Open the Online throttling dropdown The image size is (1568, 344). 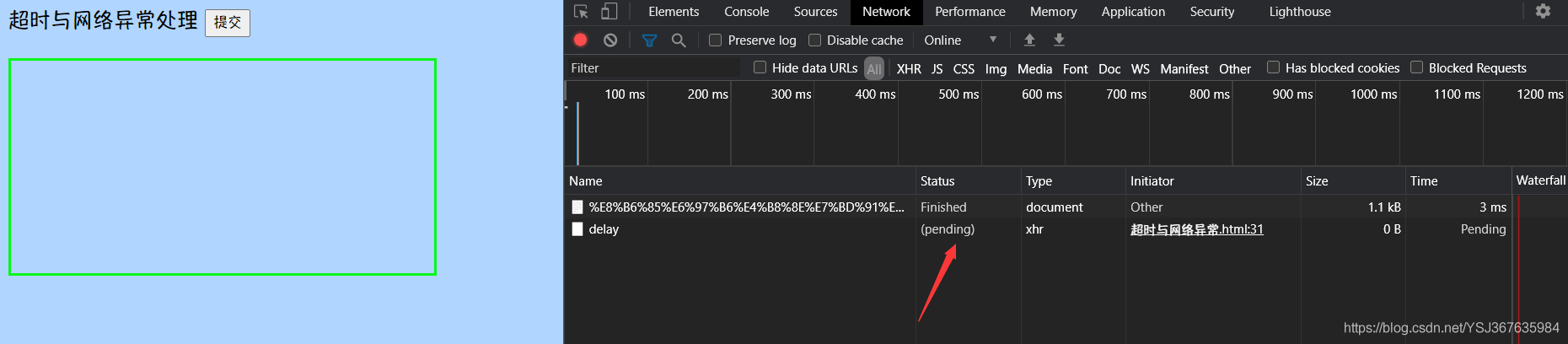[x=960, y=40]
